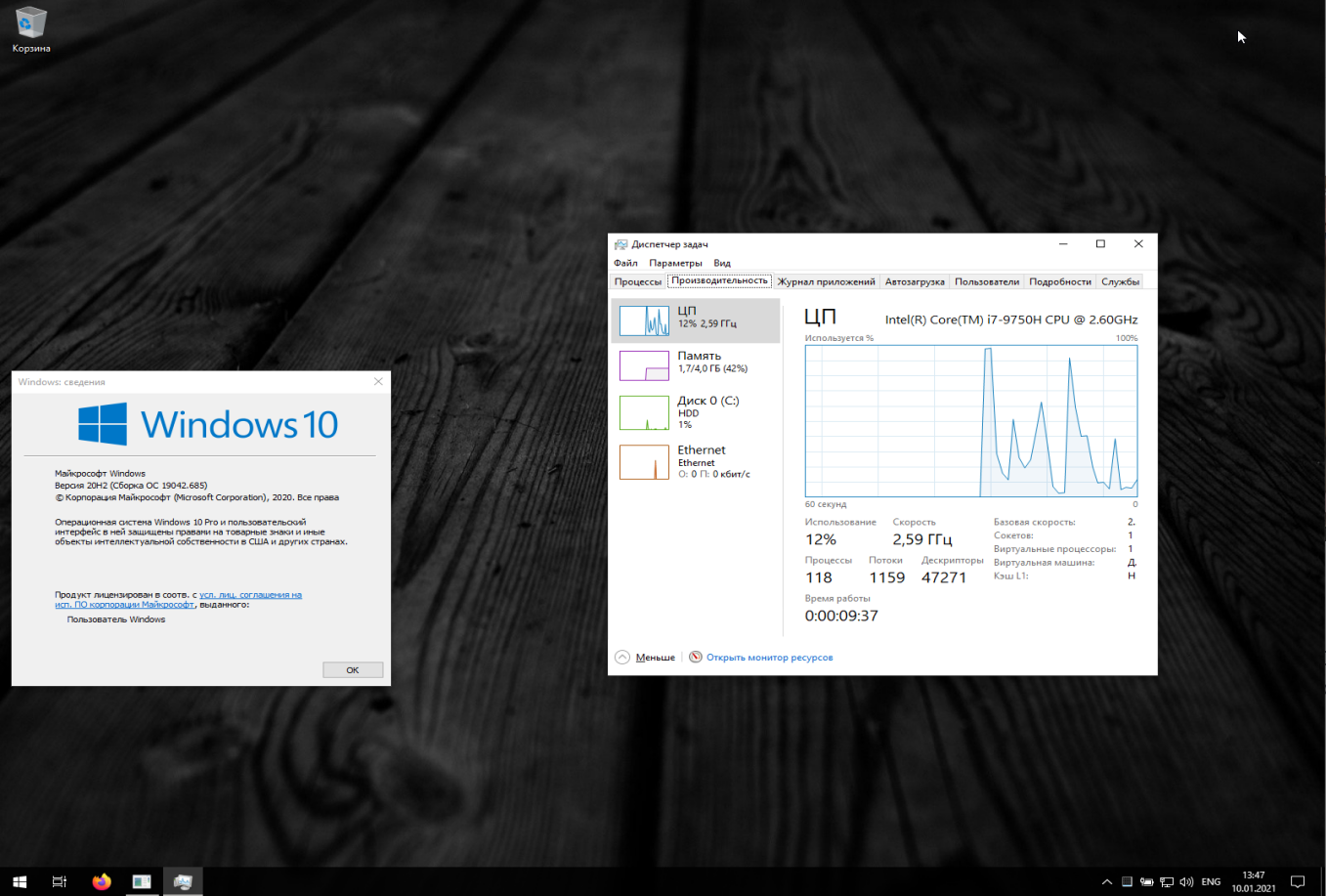
Task: Open the Вид menu in Task Manager
Action: pos(722,263)
